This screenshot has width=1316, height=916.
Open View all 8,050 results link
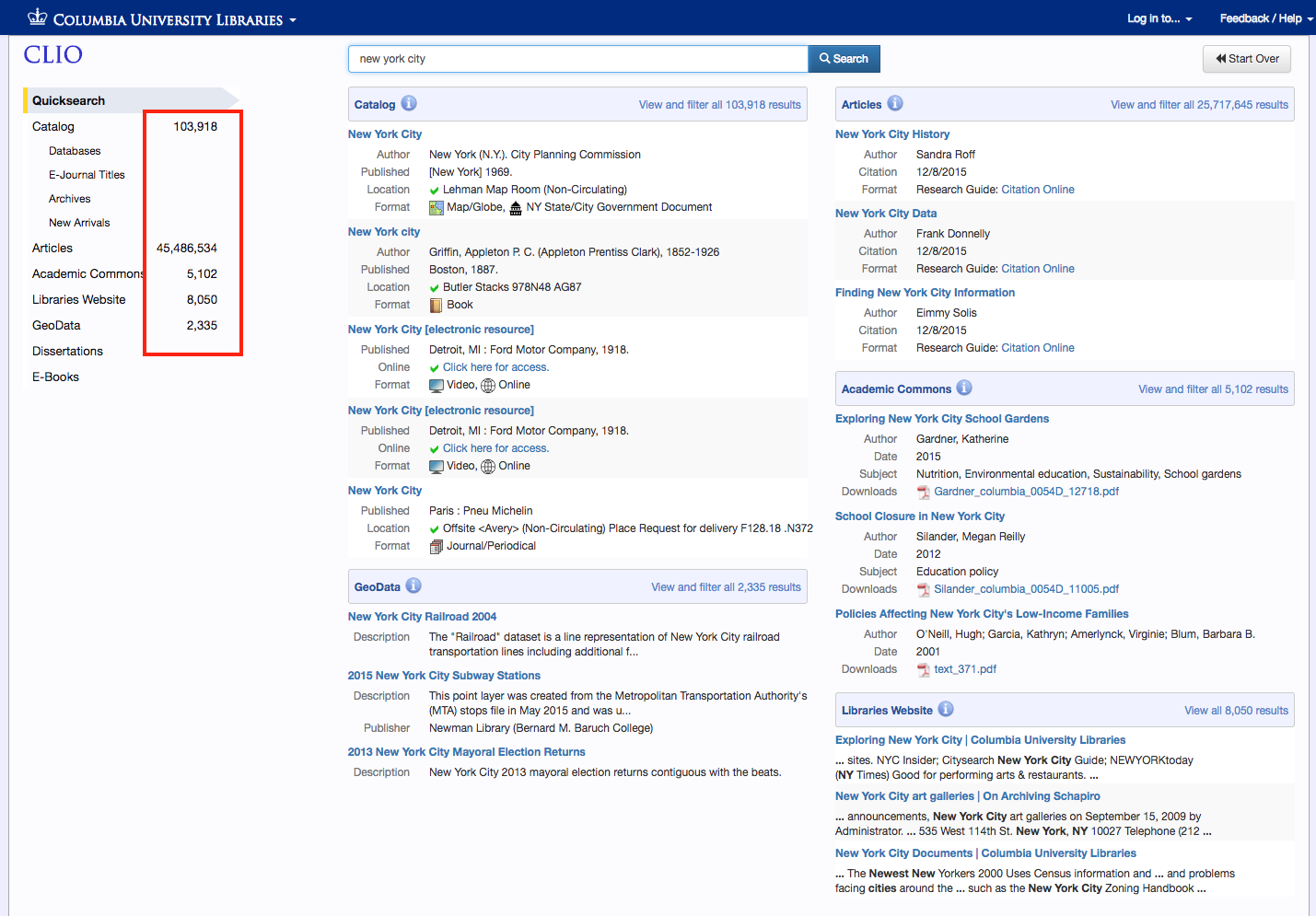1236,711
